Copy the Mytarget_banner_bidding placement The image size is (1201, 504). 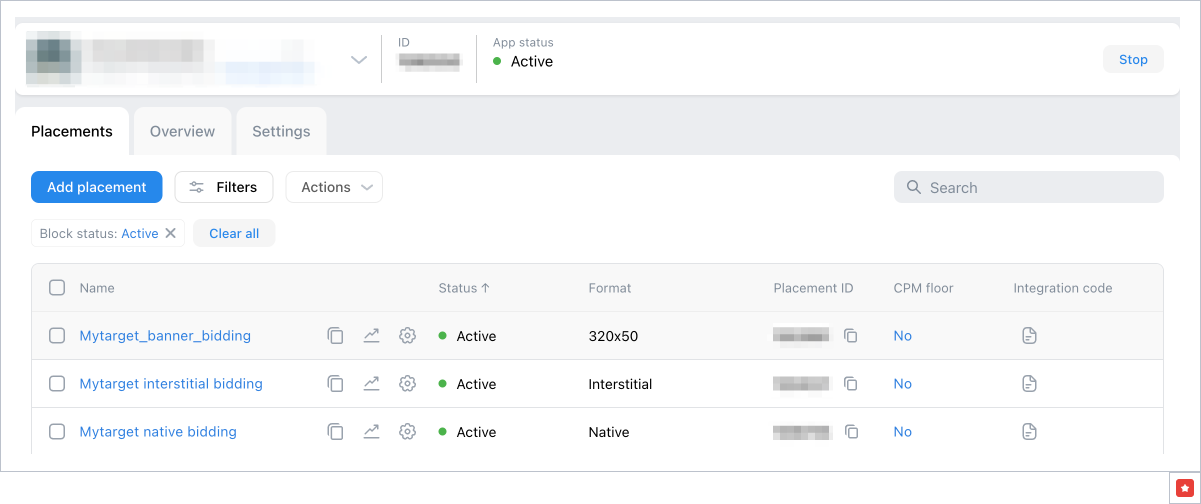click(335, 336)
